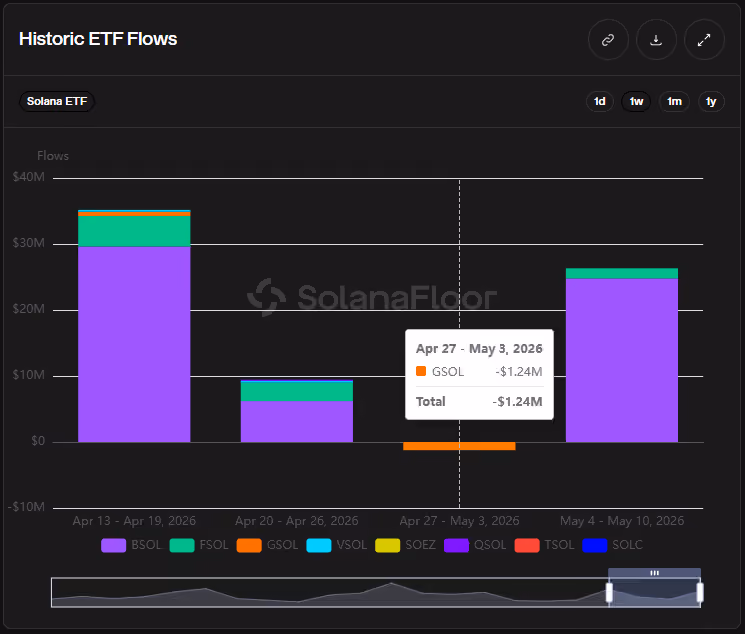Click the green FSOL segment for Apr 20 - Apr 26
The image size is (745, 634).
click(296, 392)
